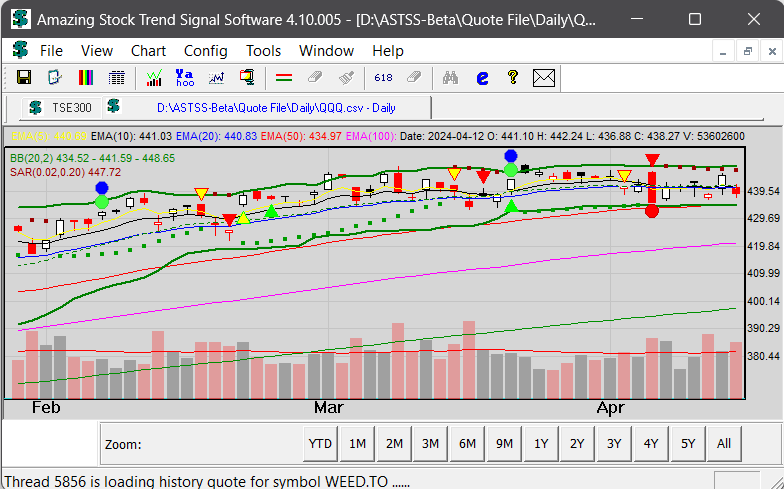
Task: Click the color bars toolbar icon
Action: tap(86, 77)
